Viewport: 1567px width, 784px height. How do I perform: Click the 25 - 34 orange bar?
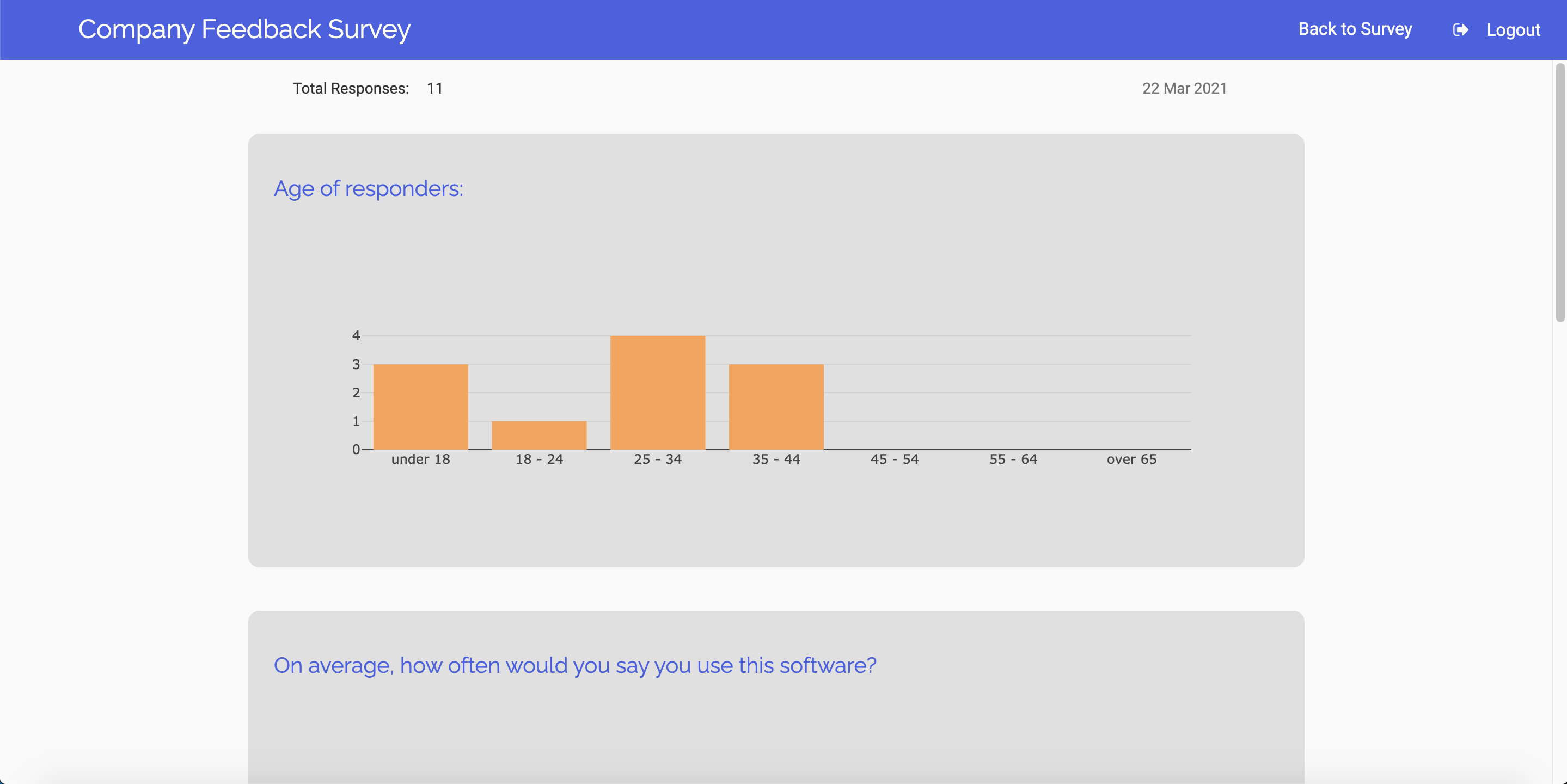[x=658, y=393]
